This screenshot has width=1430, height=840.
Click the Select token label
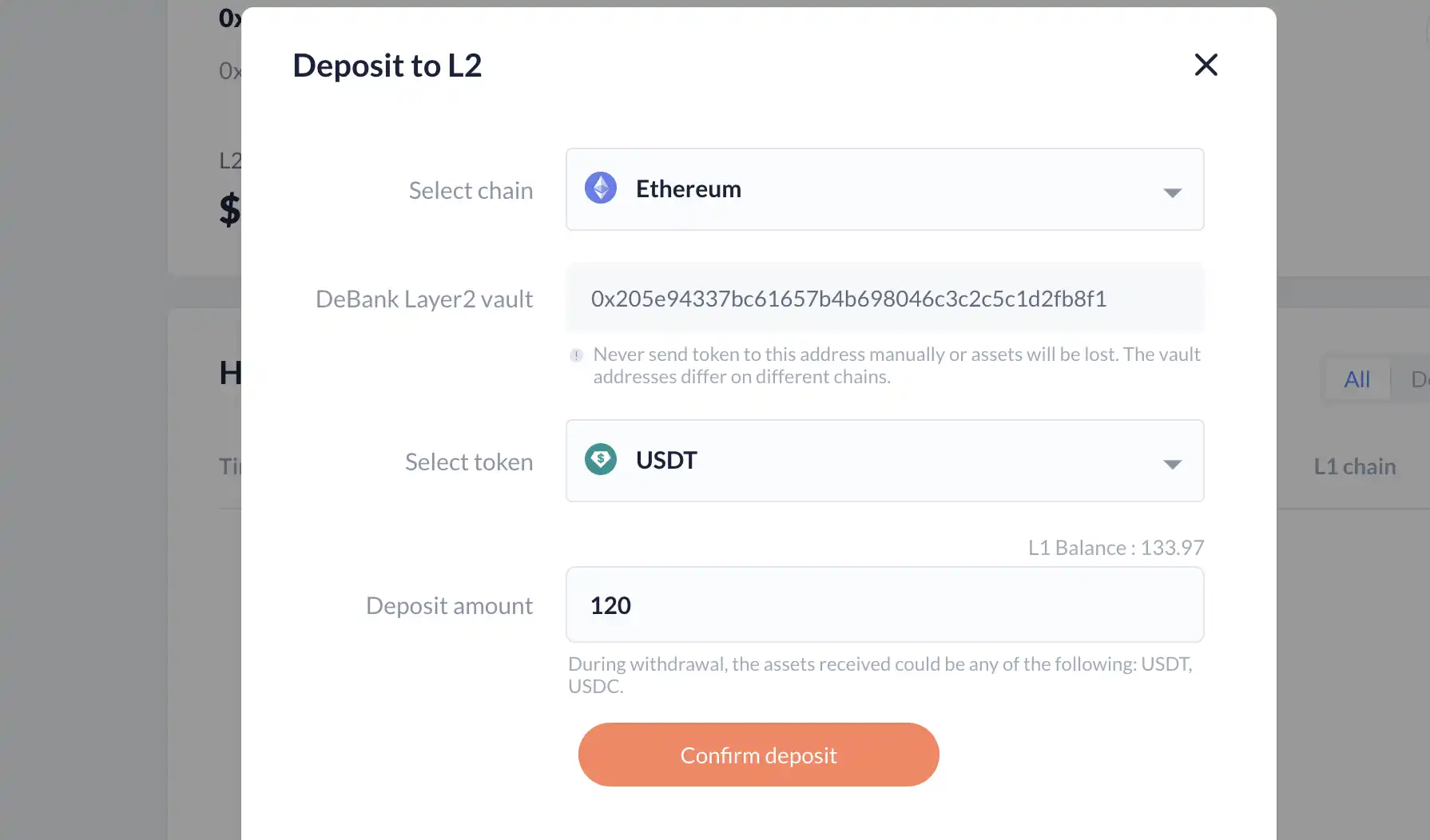(x=469, y=462)
